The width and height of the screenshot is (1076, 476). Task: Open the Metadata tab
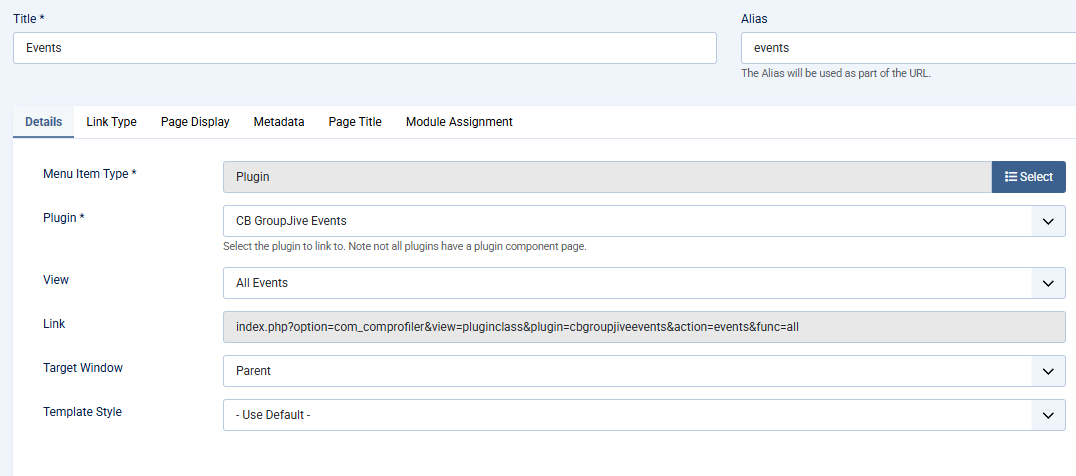[x=279, y=122]
